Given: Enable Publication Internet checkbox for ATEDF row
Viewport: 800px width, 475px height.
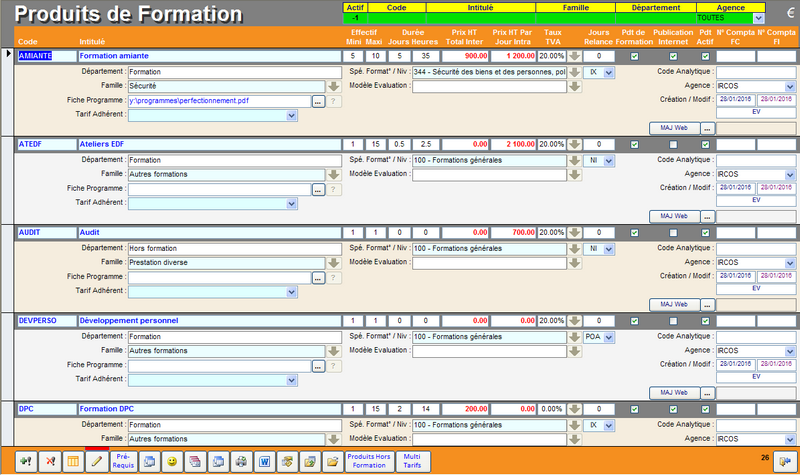Looking at the screenshot, I should (x=672, y=145).
